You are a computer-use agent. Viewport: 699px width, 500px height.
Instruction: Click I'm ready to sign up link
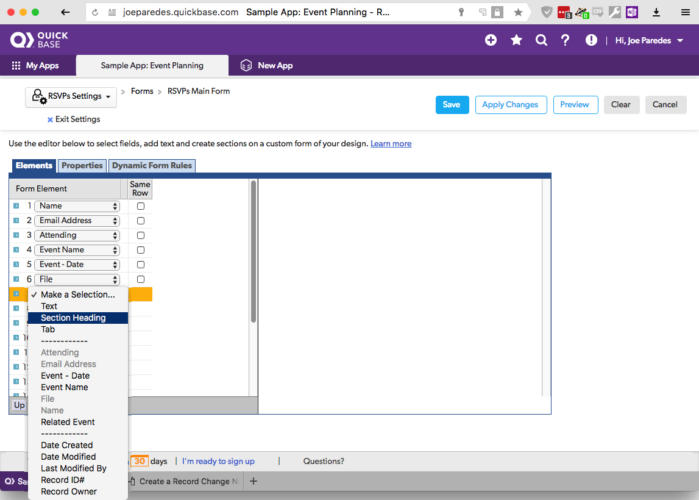coord(218,461)
